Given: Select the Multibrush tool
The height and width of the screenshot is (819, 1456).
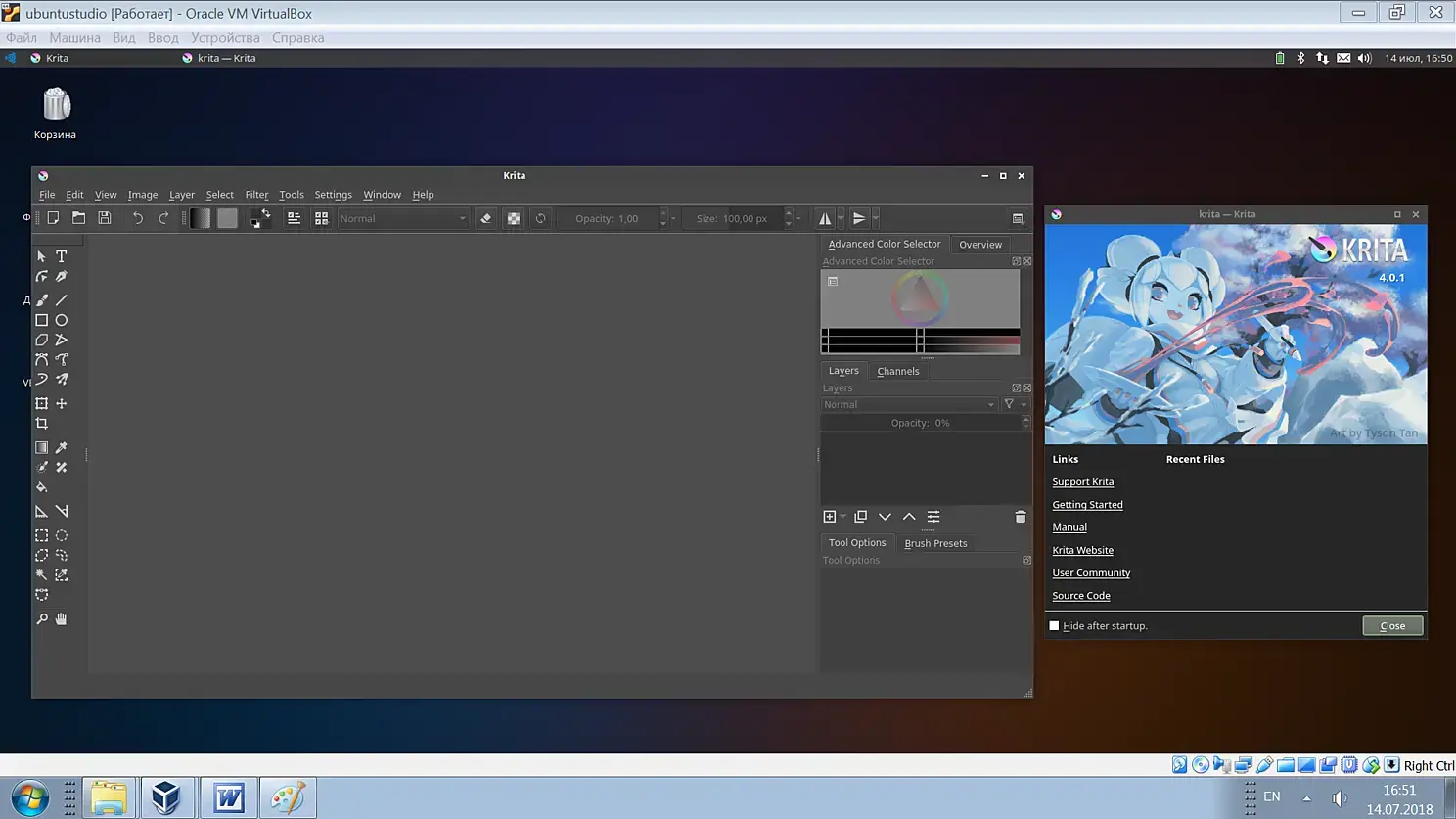Looking at the screenshot, I should pos(62,379).
